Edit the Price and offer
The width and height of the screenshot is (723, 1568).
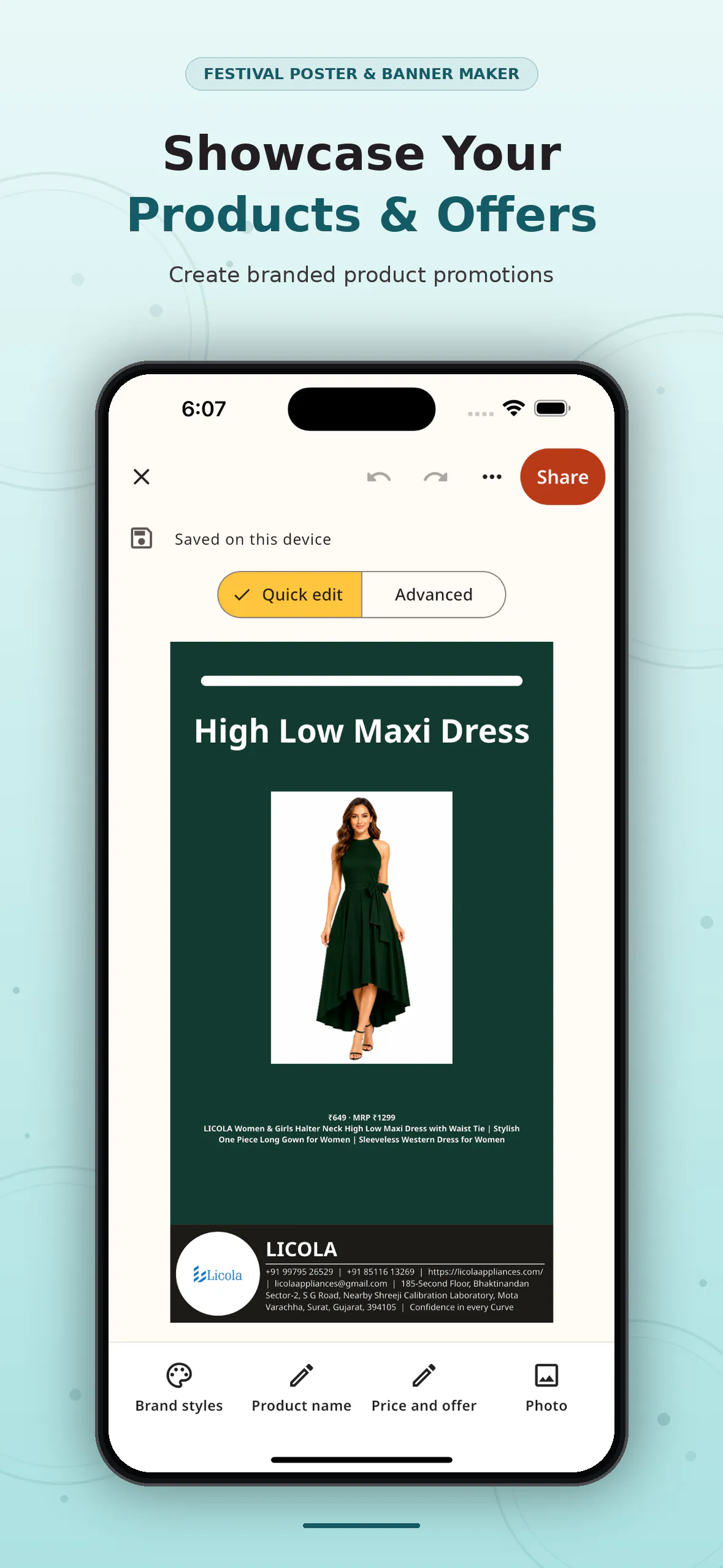pos(424,1388)
